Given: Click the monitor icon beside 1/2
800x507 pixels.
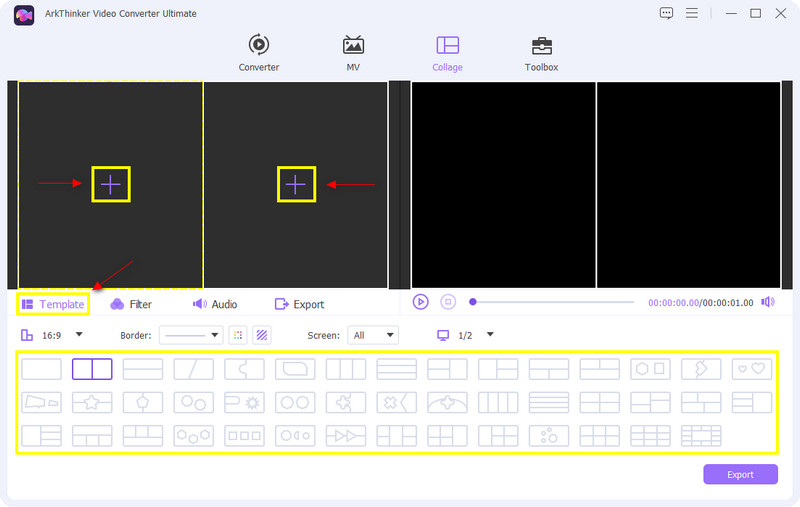Looking at the screenshot, I should (443, 335).
